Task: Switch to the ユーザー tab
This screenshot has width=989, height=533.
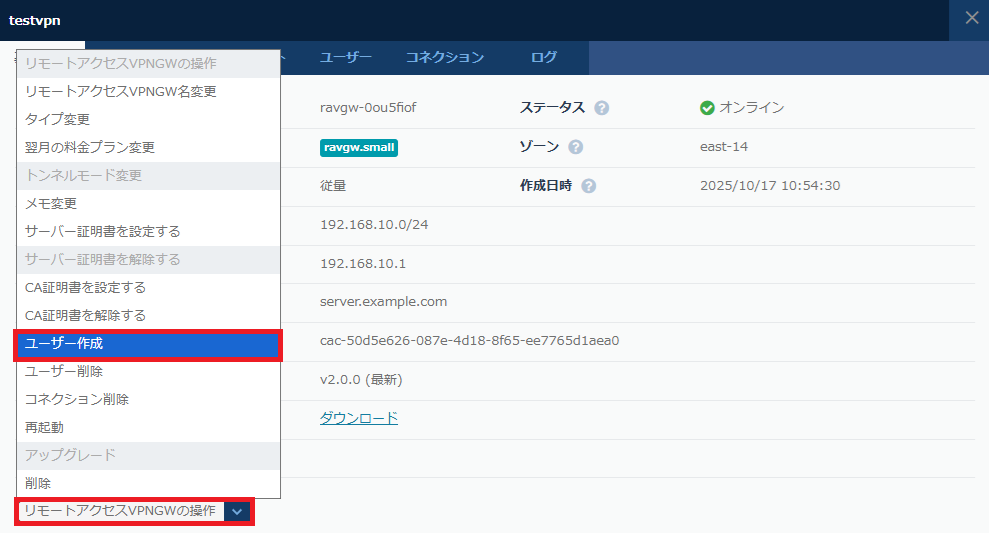Action: coord(346,57)
